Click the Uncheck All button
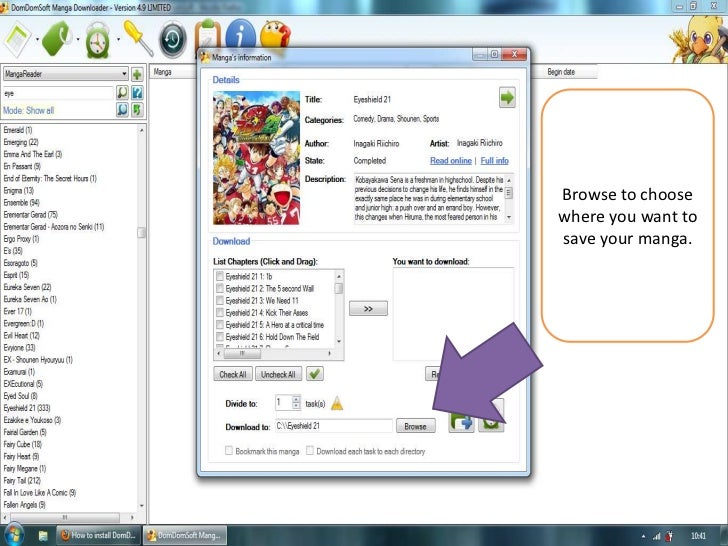728x546 pixels. [x=278, y=374]
